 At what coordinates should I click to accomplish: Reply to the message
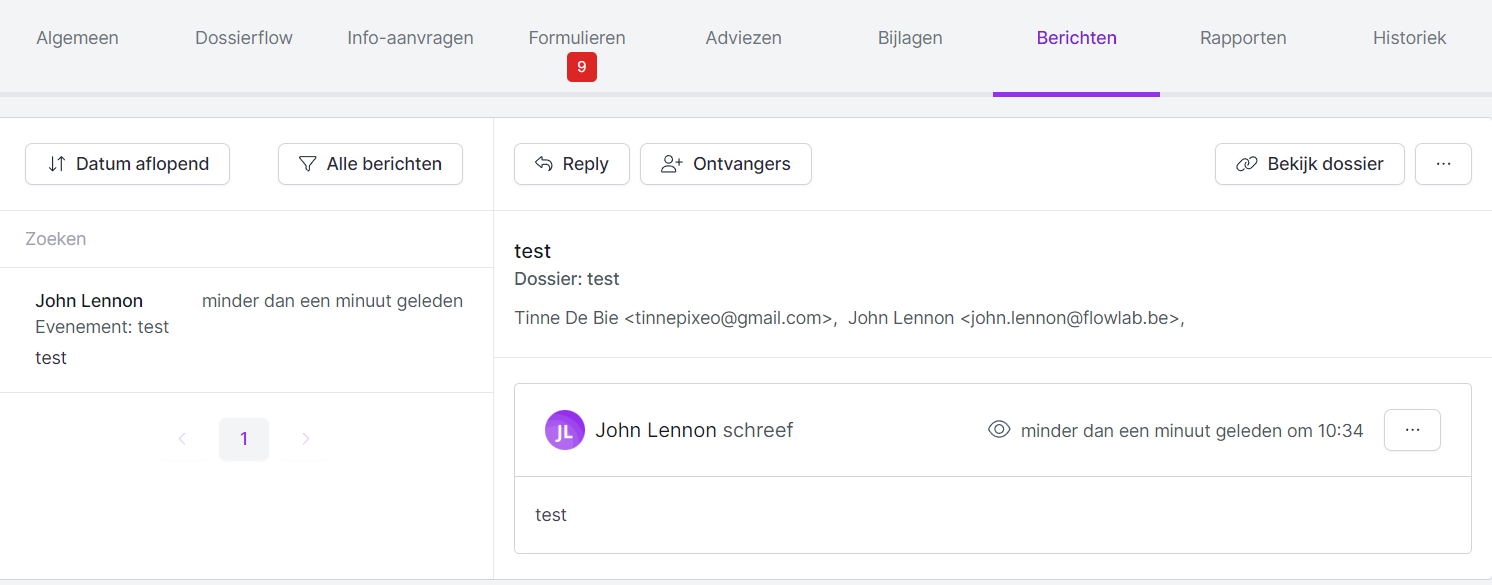tap(571, 164)
